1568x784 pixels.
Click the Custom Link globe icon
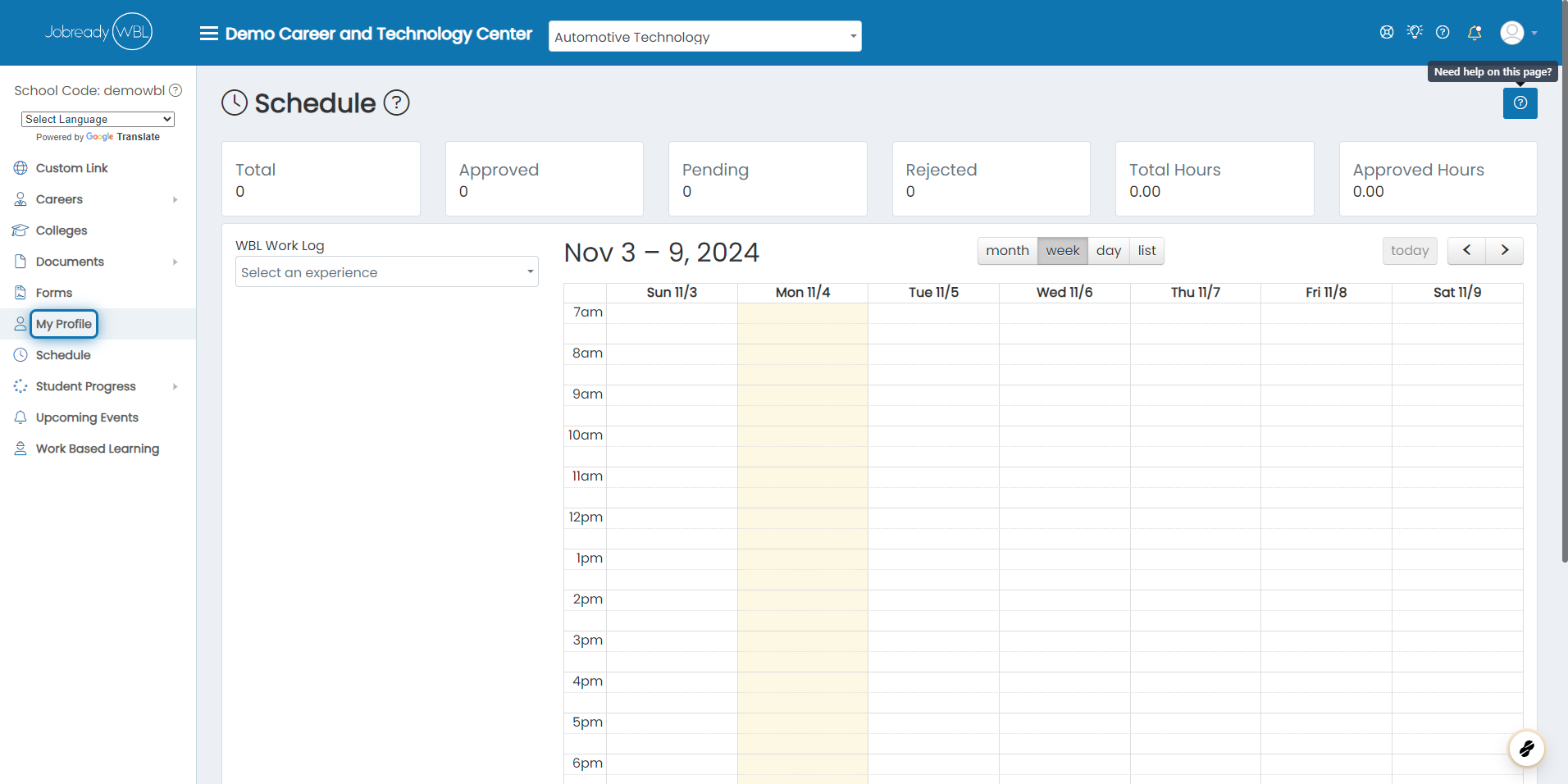click(21, 168)
